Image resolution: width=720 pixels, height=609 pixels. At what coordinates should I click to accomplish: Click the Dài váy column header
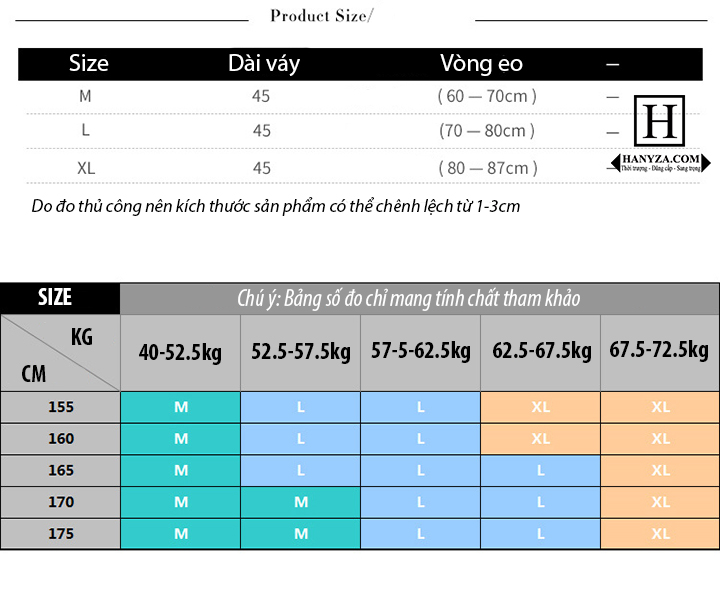[x=264, y=63]
